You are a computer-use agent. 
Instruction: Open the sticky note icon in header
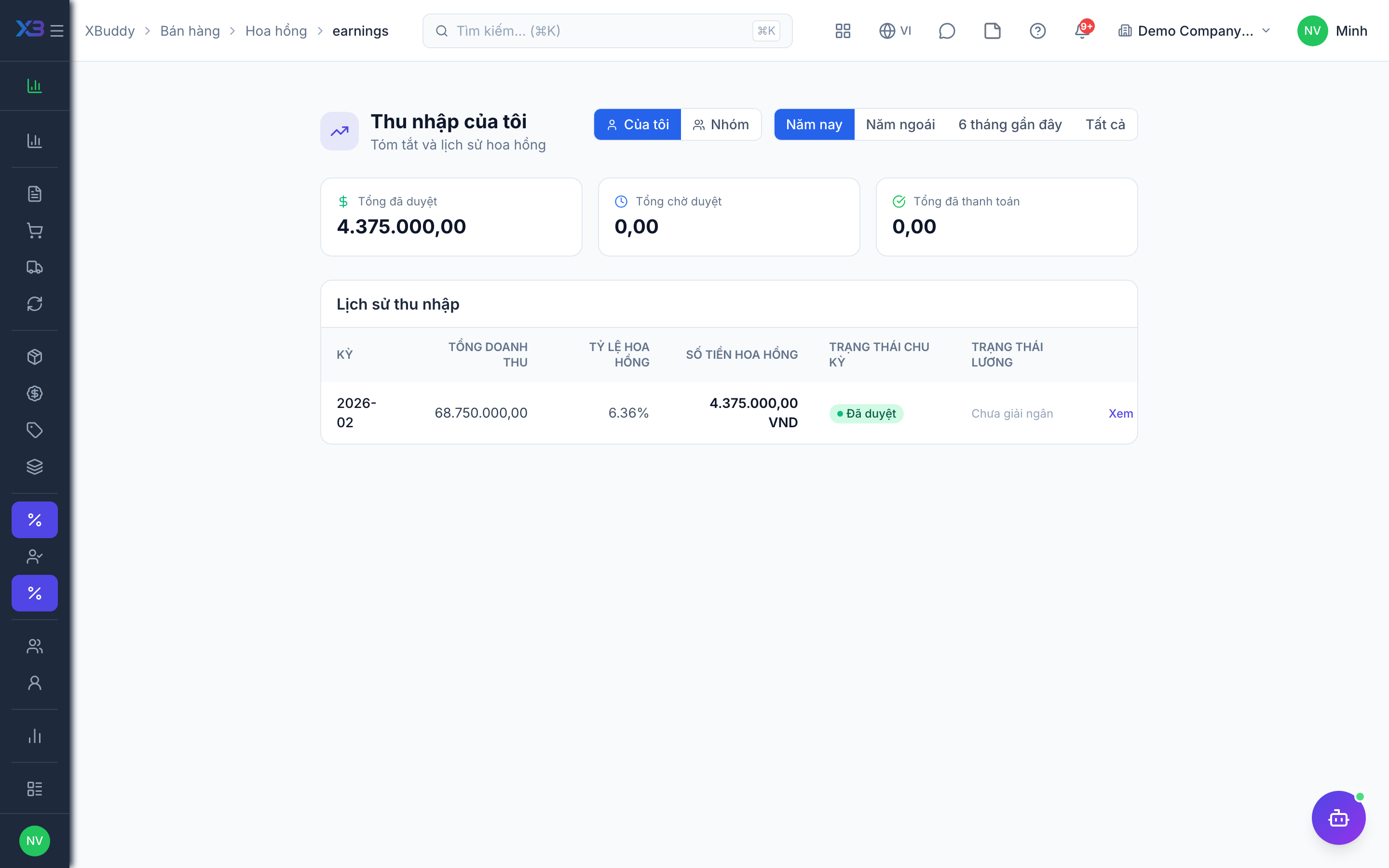[x=992, y=31]
